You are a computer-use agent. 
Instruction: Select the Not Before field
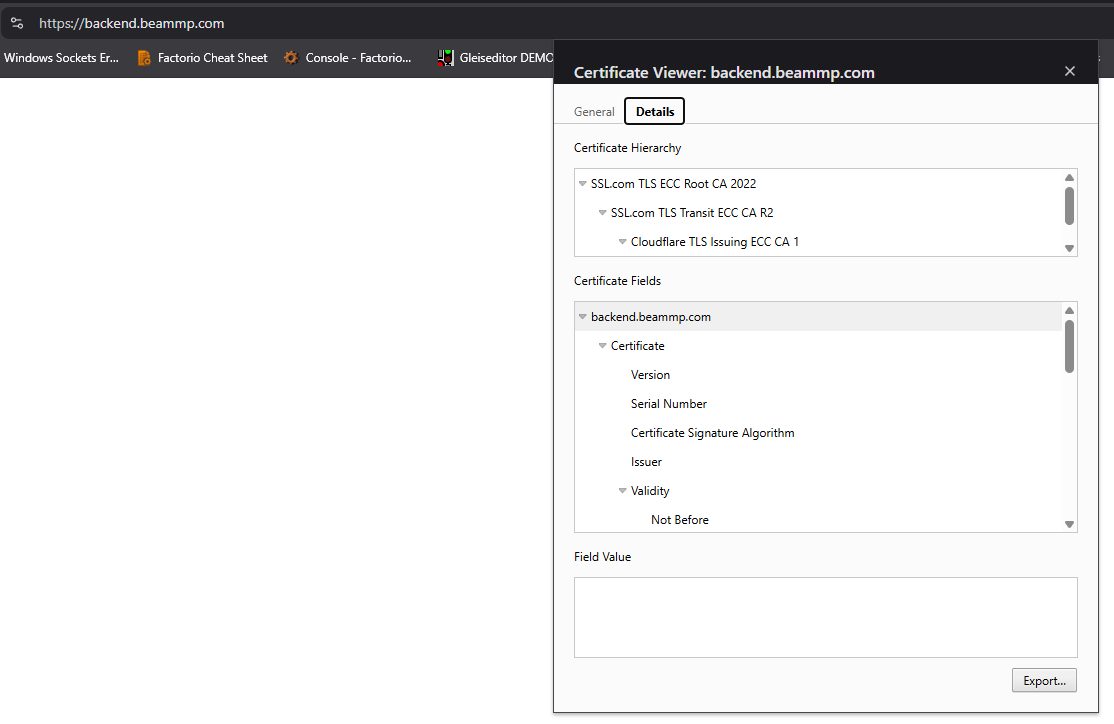pos(680,520)
